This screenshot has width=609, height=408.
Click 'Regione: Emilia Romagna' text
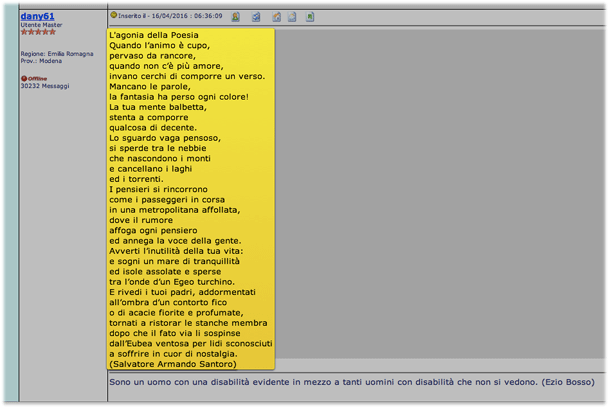57,54
